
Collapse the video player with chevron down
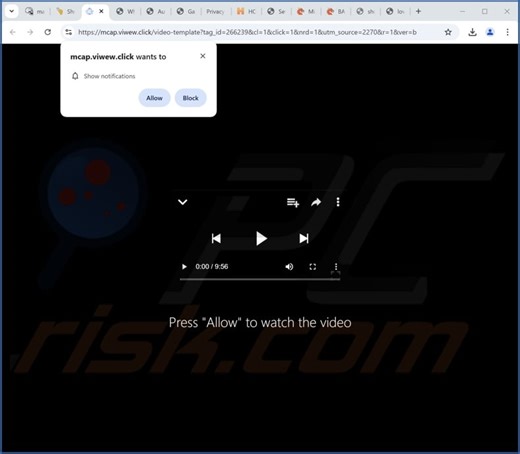[x=183, y=202]
